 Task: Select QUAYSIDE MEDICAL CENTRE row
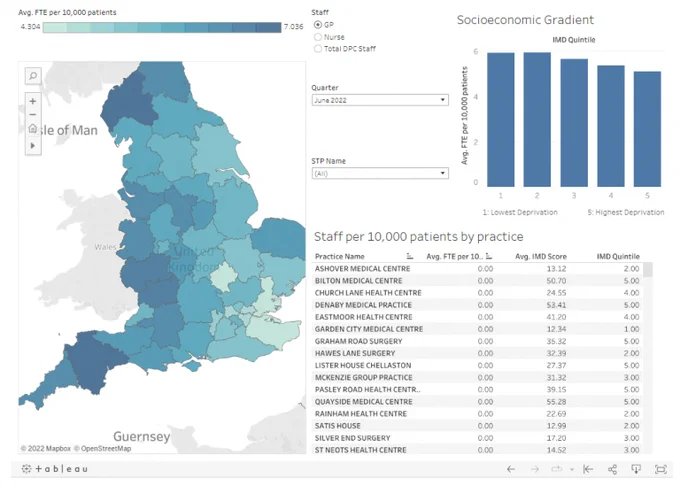[x=477, y=401]
